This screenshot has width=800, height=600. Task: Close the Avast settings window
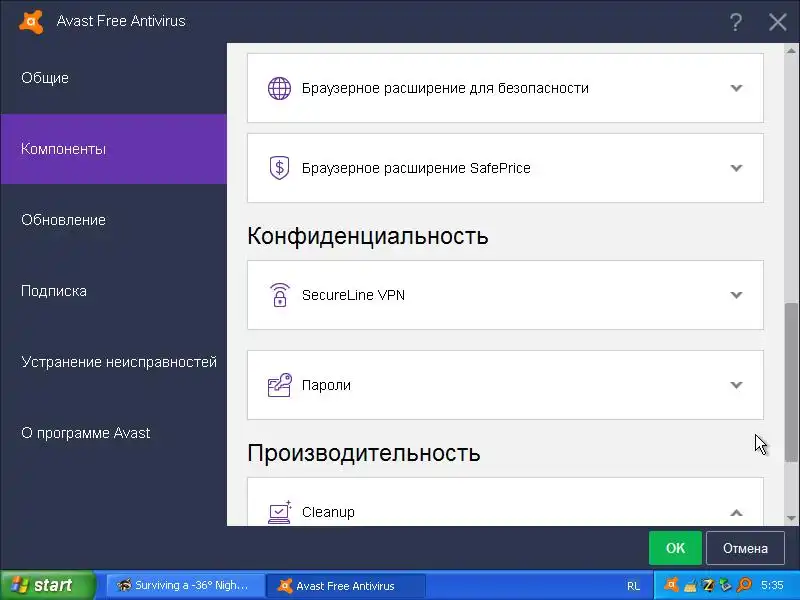pyautogui.click(x=777, y=22)
